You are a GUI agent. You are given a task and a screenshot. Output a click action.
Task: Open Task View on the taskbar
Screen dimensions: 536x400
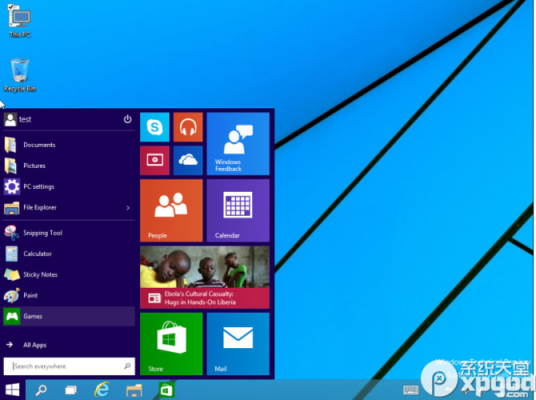tap(71, 390)
